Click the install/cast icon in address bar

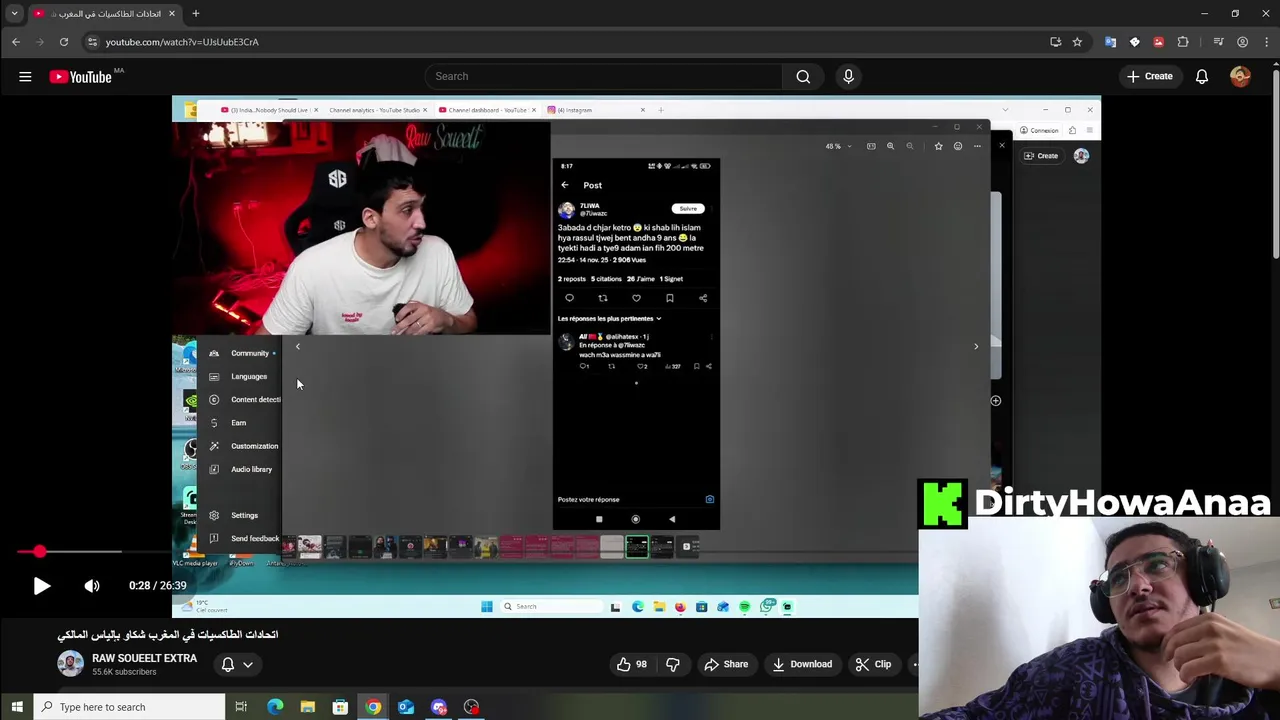pyautogui.click(x=1055, y=42)
